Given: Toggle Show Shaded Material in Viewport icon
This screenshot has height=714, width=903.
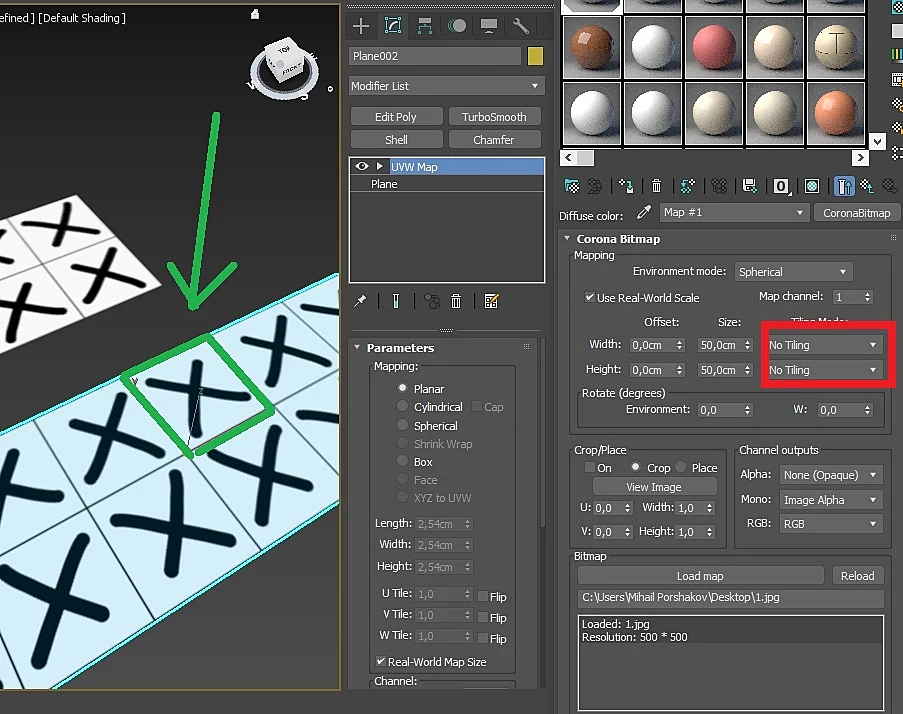Looking at the screenshot, I should coord(812,186).
